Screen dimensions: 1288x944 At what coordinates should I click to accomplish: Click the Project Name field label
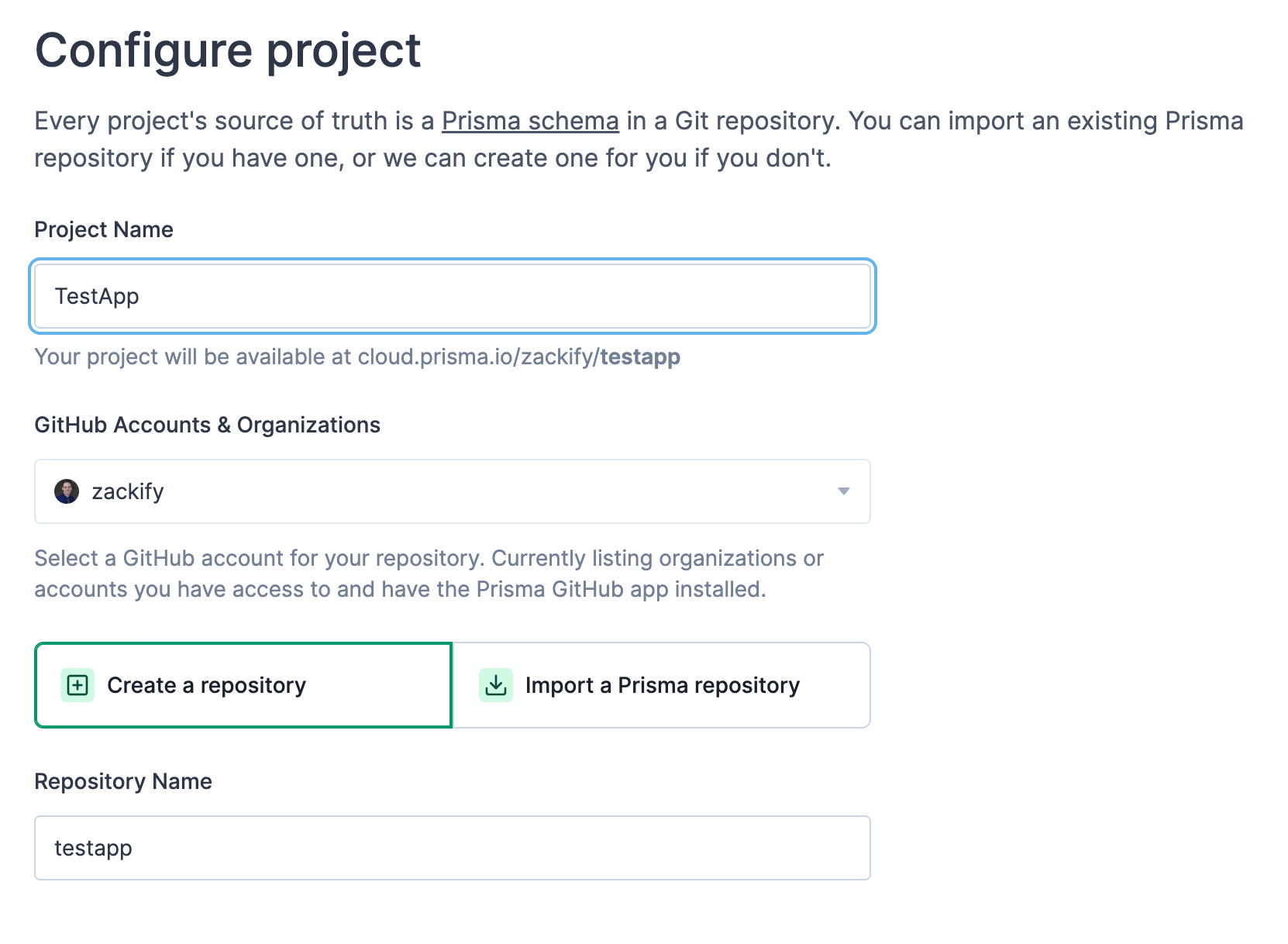(x=103, y=229)
